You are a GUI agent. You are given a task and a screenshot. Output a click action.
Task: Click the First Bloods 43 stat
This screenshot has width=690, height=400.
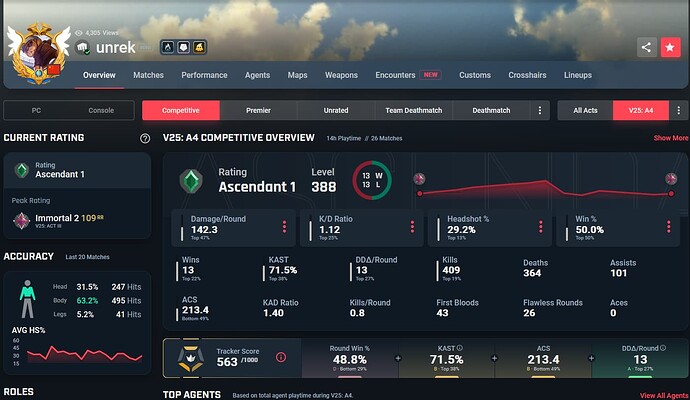coord(457,308)
